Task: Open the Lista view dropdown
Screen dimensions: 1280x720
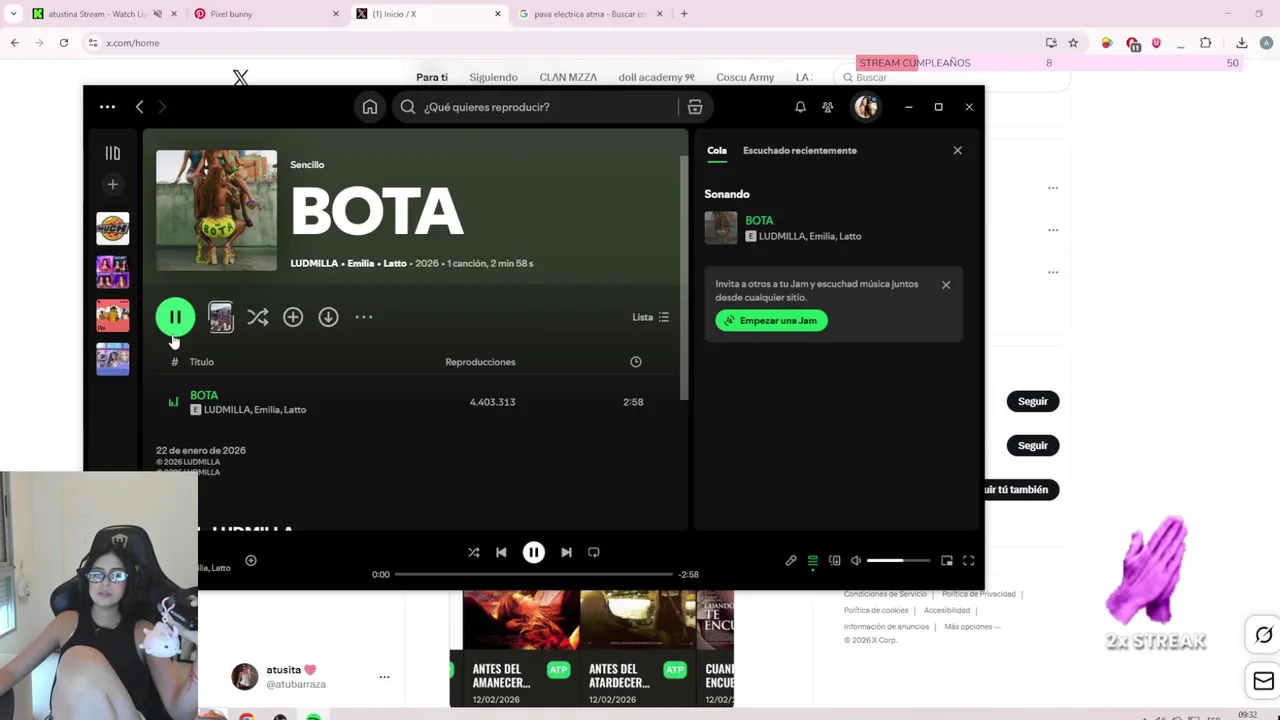Action: click(651, 317)
